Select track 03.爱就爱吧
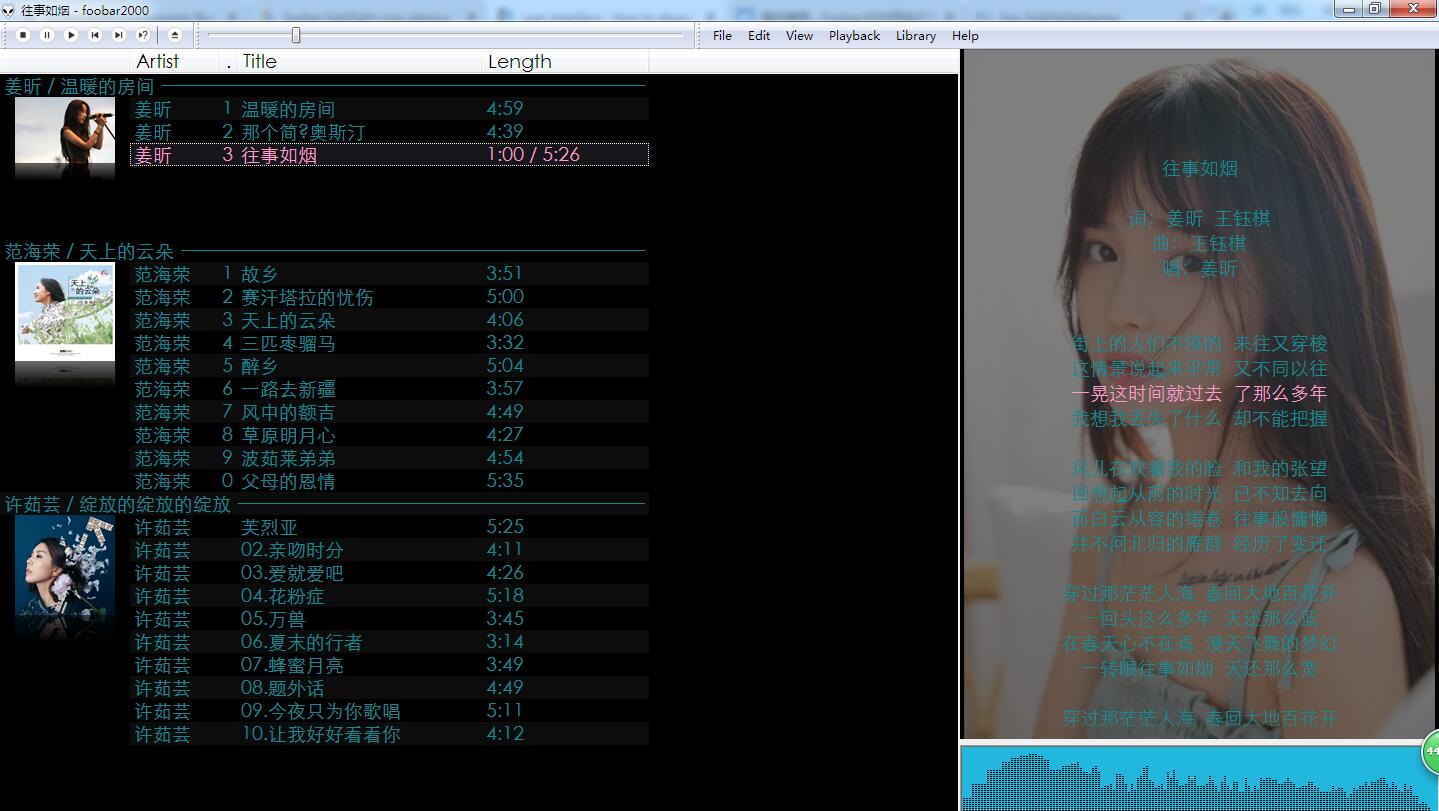1439x811 pixels. pos(390,572)
